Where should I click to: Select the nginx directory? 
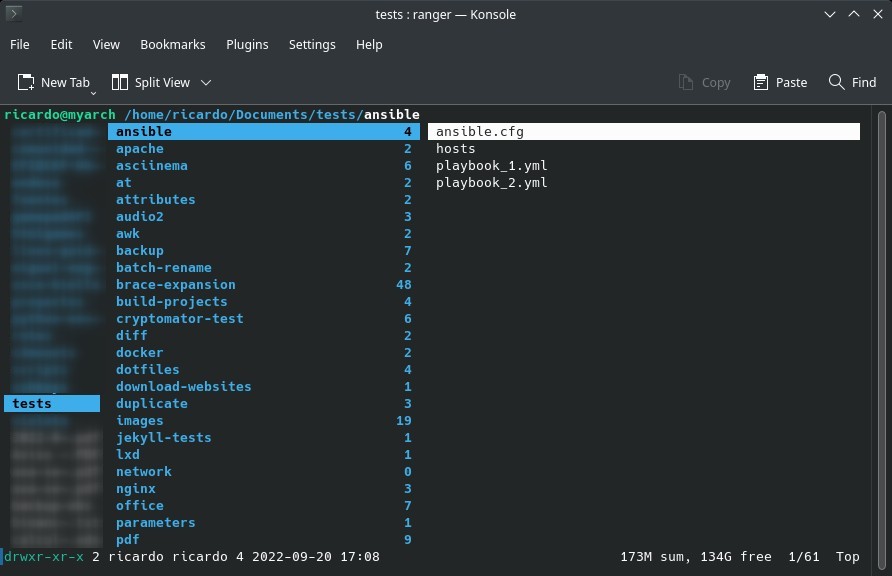point(264,489)
